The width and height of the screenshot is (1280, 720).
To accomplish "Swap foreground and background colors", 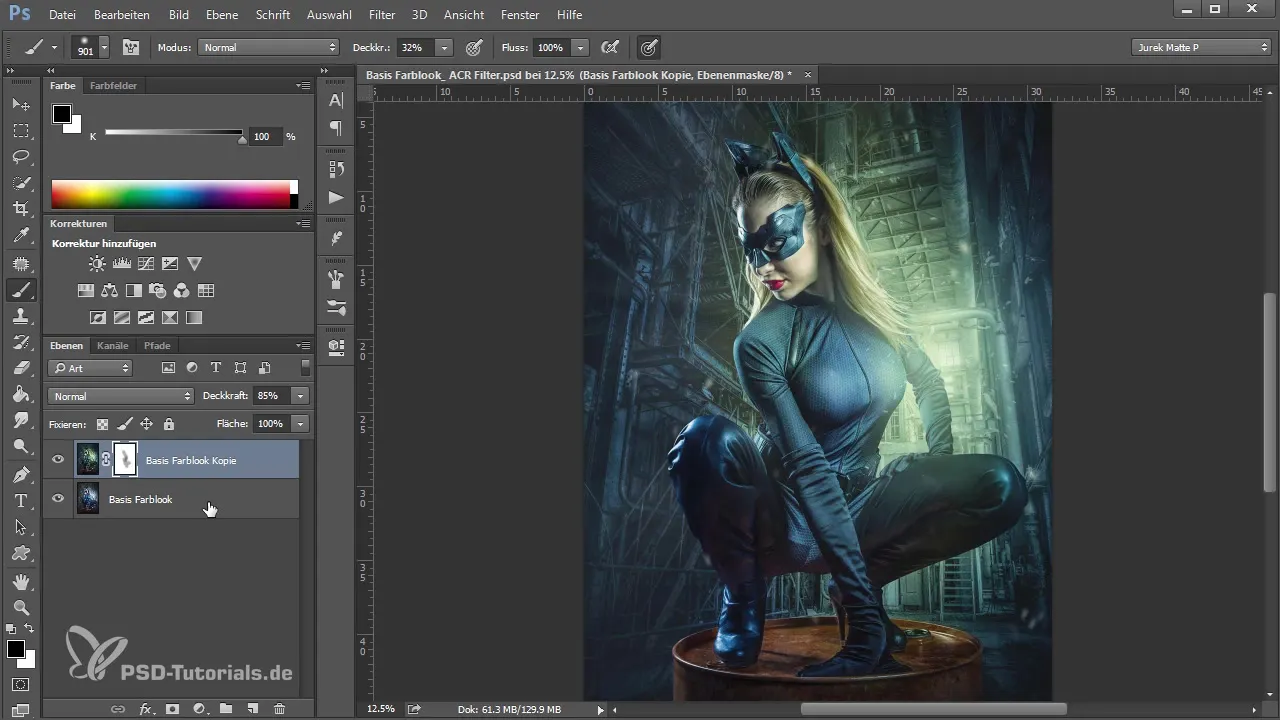I will [29, 628].
